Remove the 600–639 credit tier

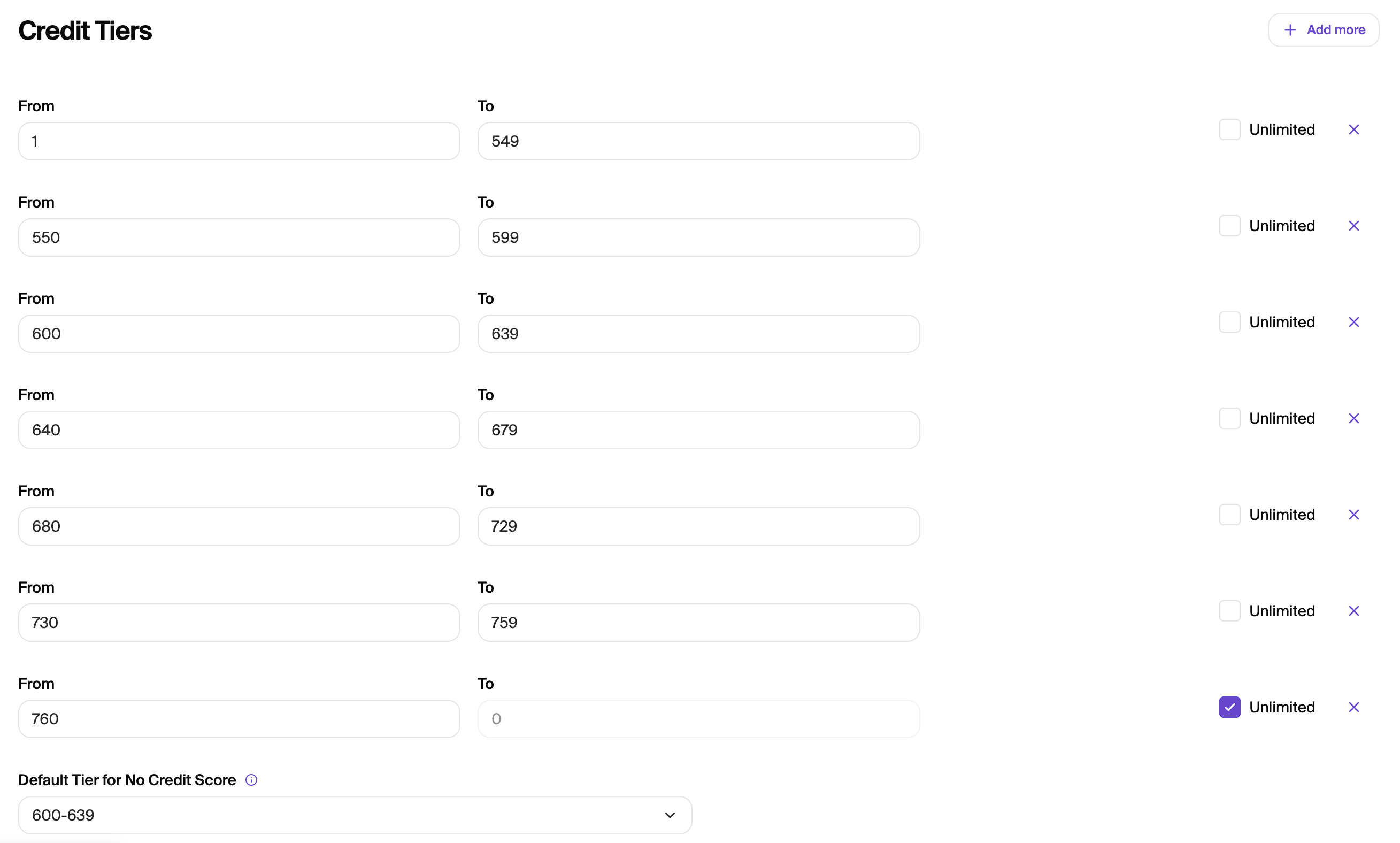coord(1353,321)
